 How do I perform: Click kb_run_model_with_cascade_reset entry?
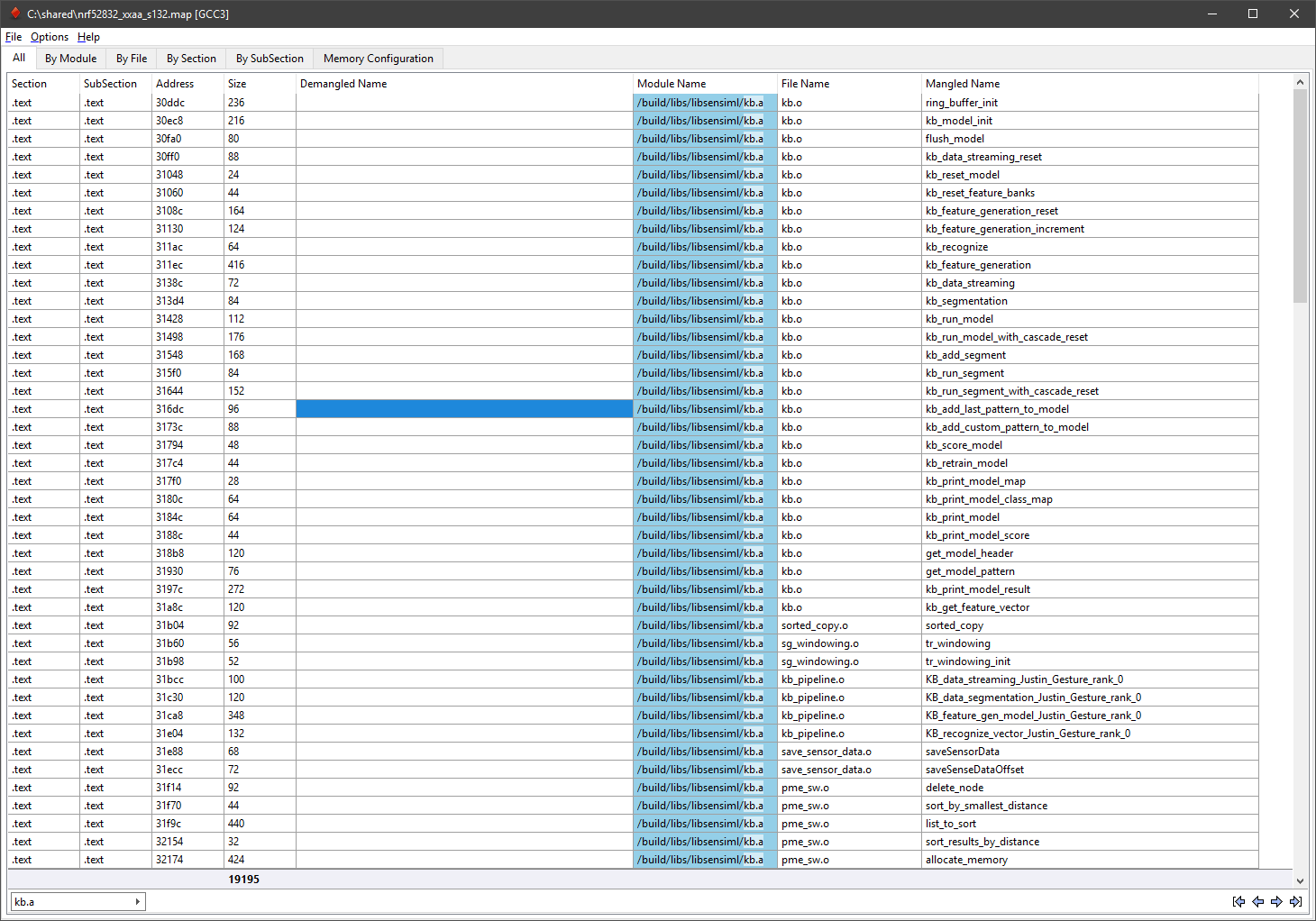(1090, 337)
